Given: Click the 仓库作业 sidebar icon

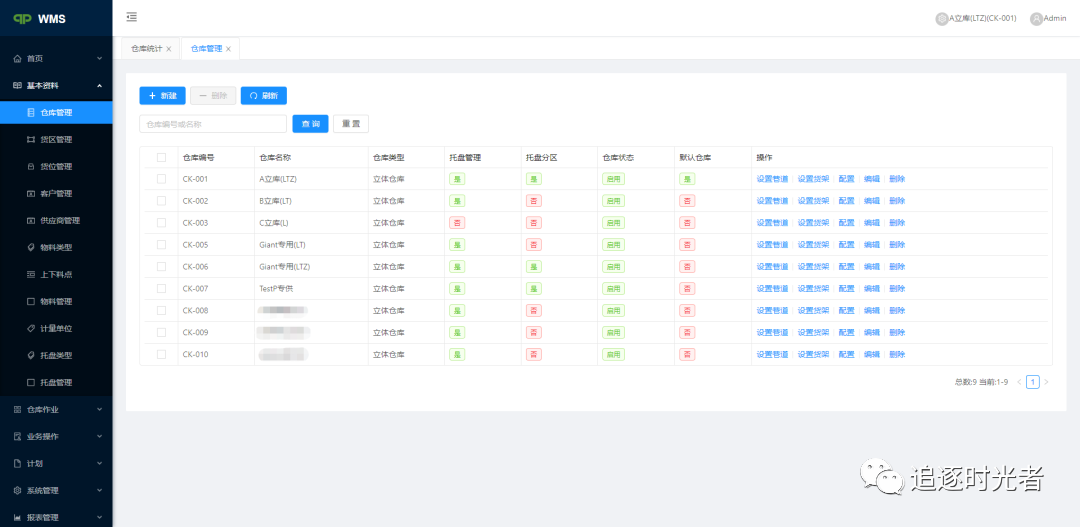Looking at the screenshot, I should 17,409.
